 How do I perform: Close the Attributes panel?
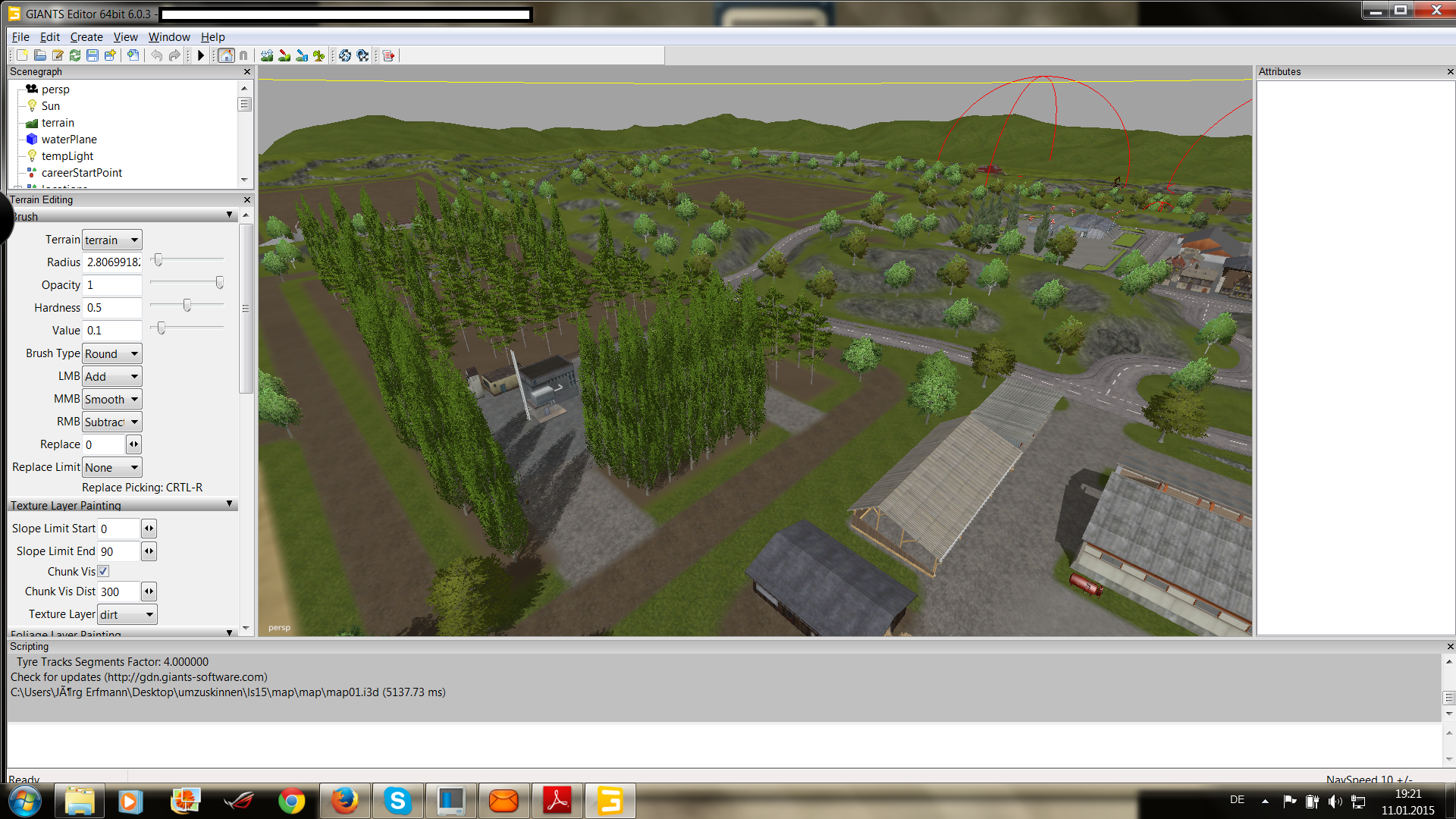click(x=1450, y=72)
